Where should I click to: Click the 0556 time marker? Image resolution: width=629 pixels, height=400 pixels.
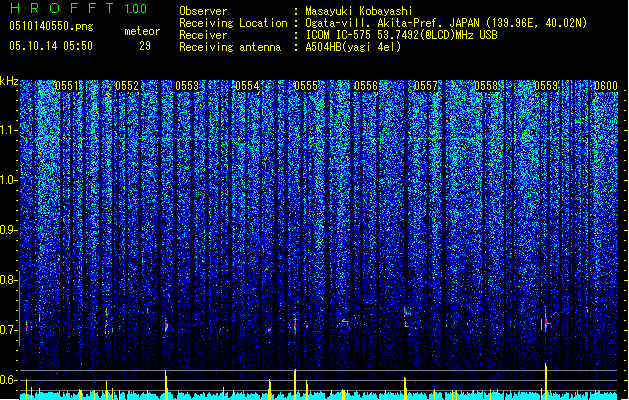point(366,86)
